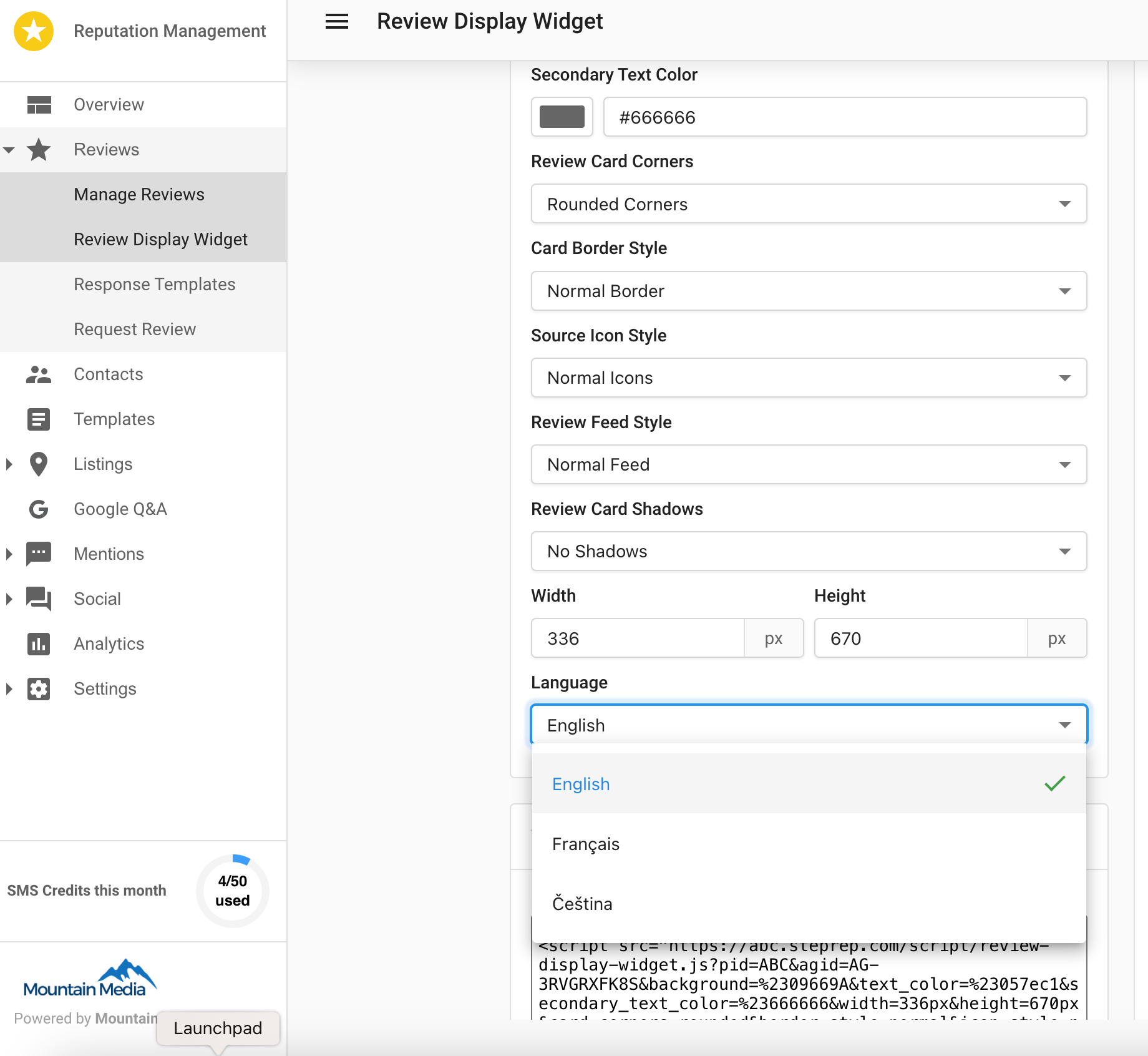This screenshot has width=1148, height=1056.
Task: Click the Mentions sidebar label
Action: pos(109,554)
